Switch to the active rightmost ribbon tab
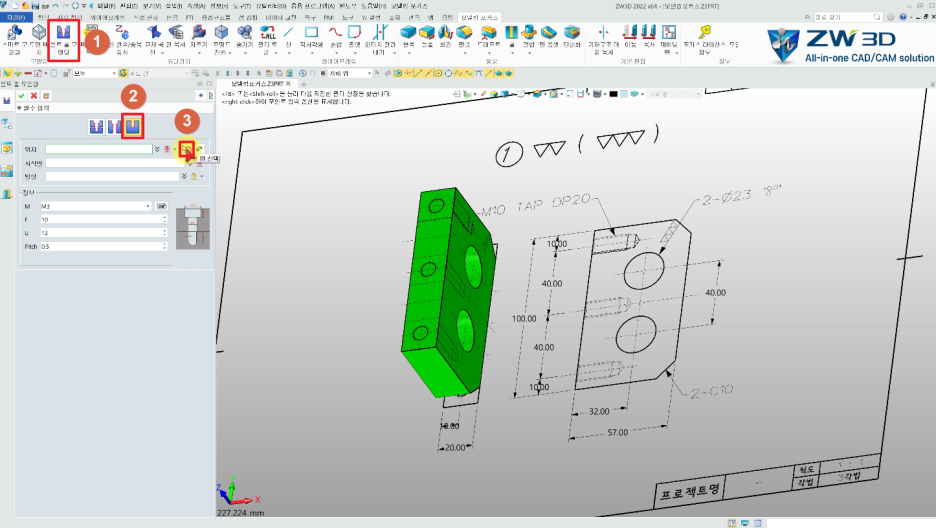This screenshot has width=936, height=528. point(479,17)
